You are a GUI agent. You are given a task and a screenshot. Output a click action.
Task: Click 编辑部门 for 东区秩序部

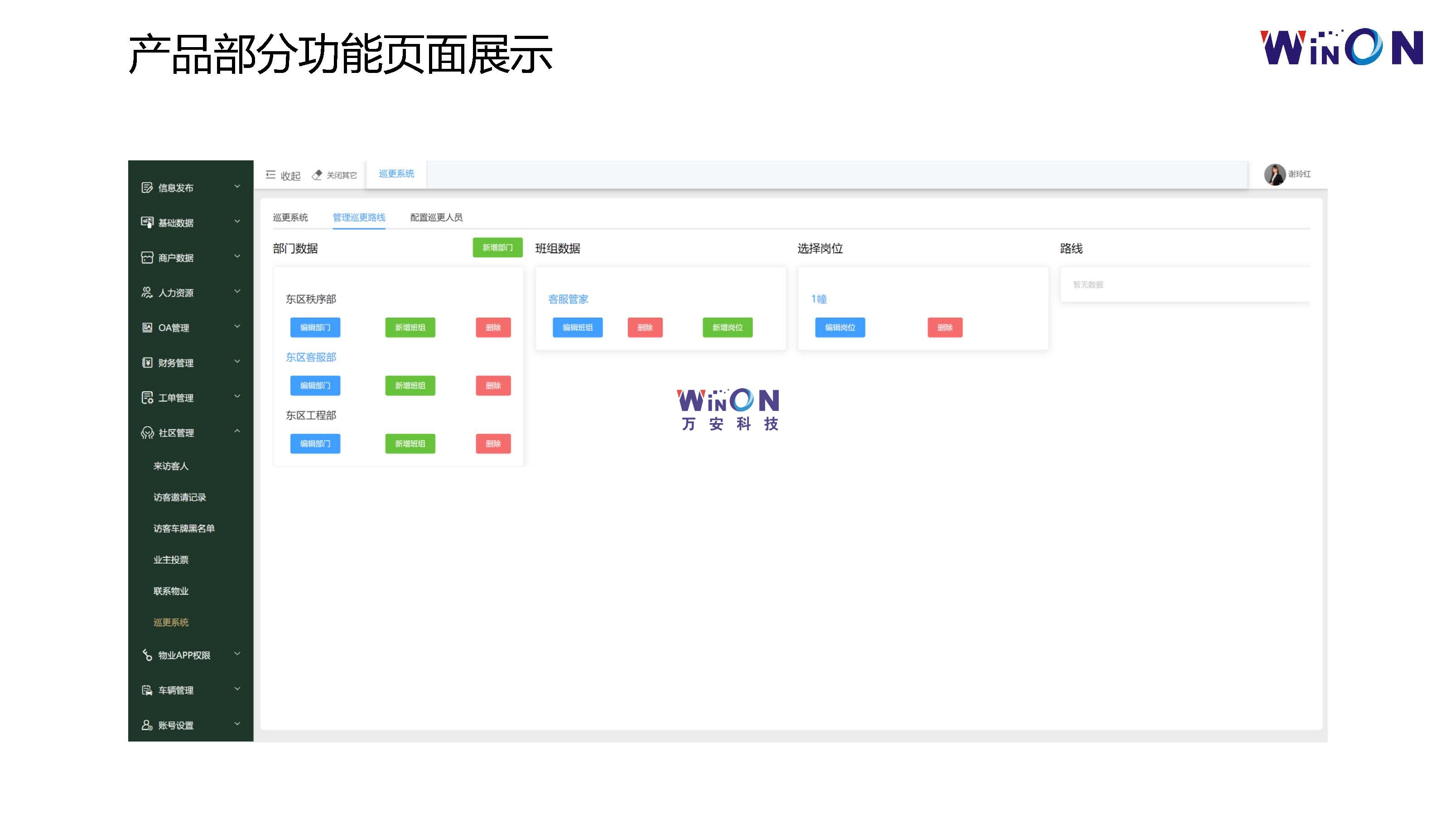pyautogui.click(x=315, y=328)
